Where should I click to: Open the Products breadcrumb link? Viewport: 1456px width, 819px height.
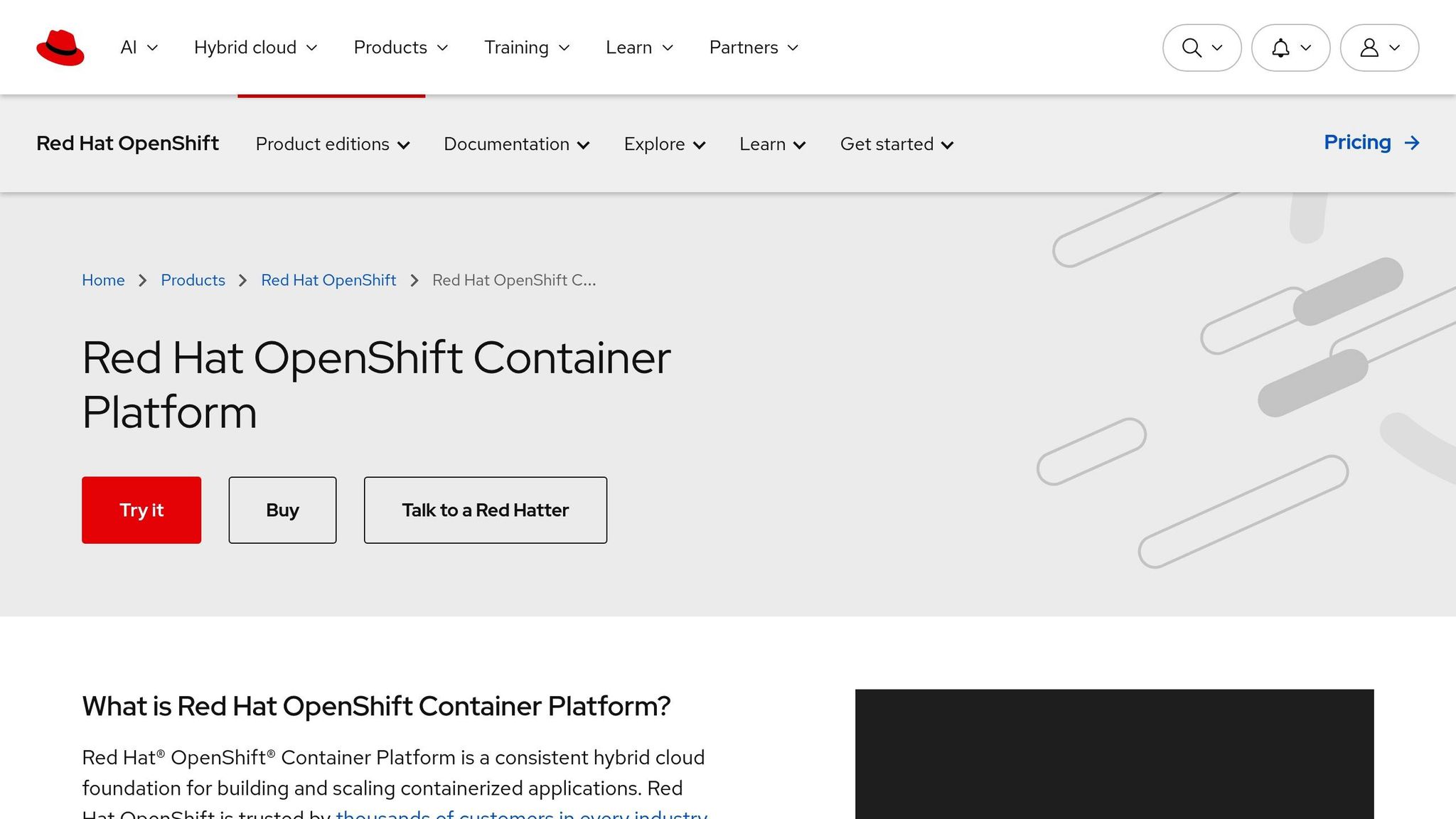click(193, 280)
